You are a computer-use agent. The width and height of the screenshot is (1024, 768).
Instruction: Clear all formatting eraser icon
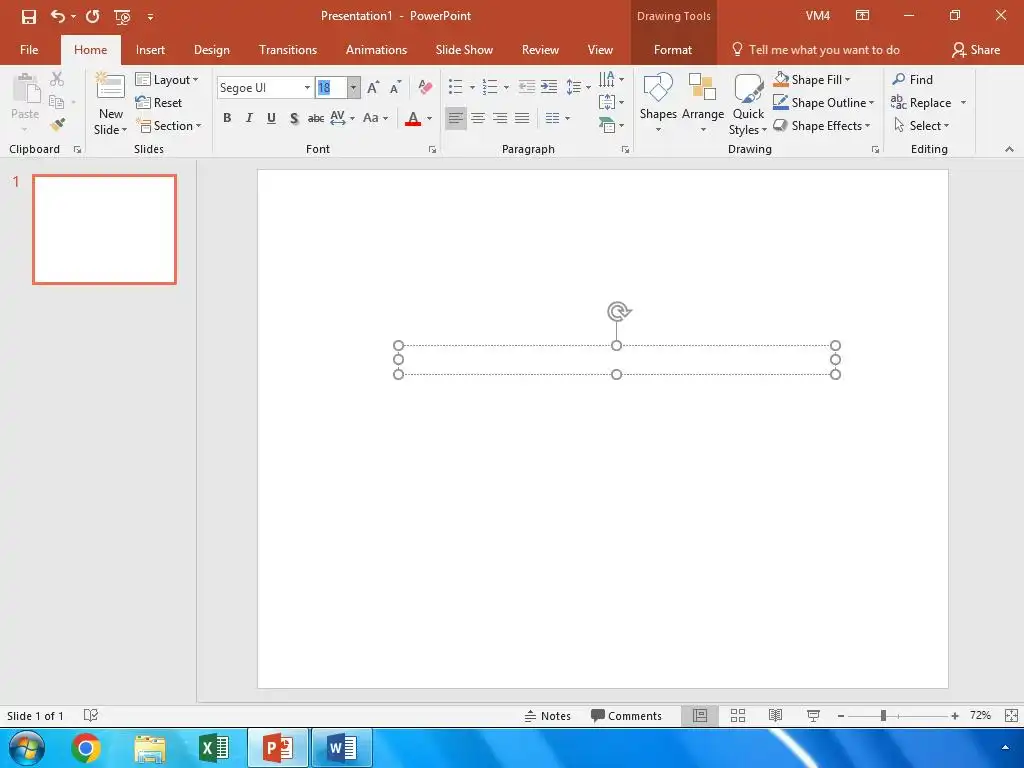point(425,87)
